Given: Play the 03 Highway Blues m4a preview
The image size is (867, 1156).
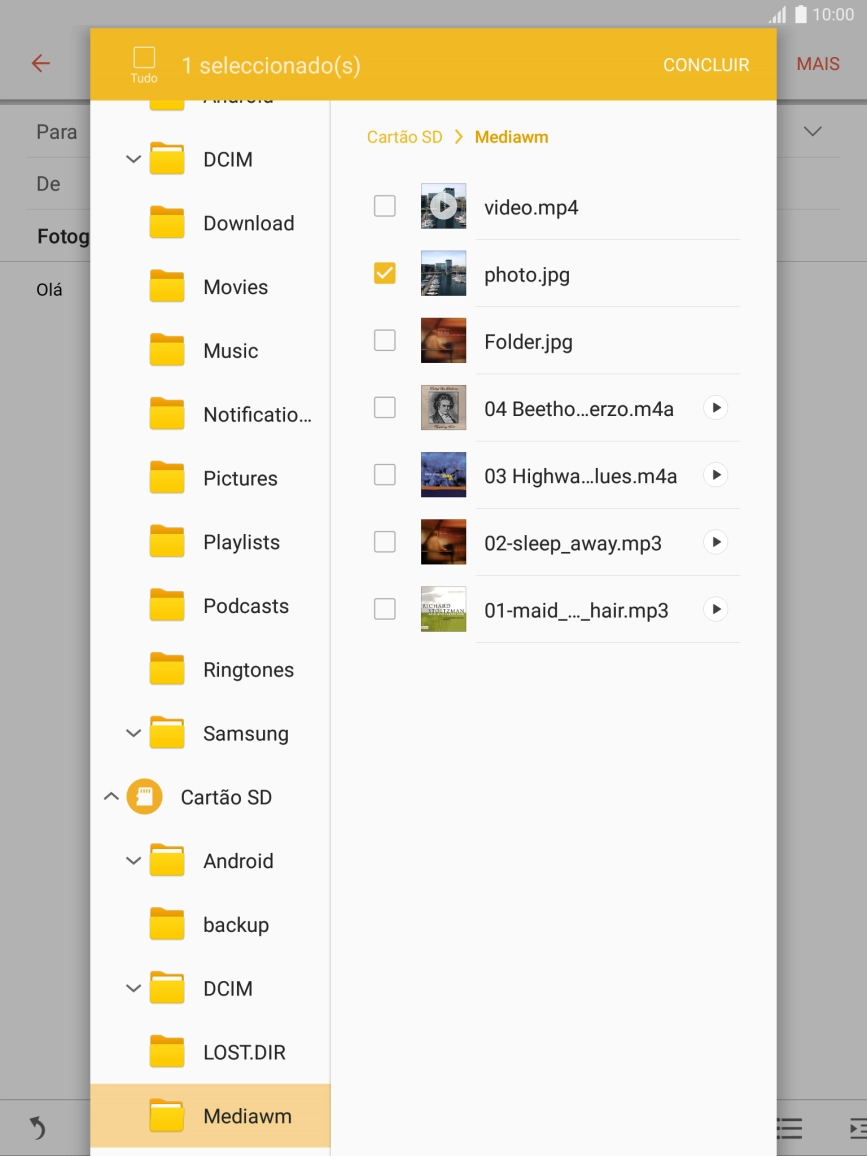Looking at the screenshot, I should [x=715, y=475].
